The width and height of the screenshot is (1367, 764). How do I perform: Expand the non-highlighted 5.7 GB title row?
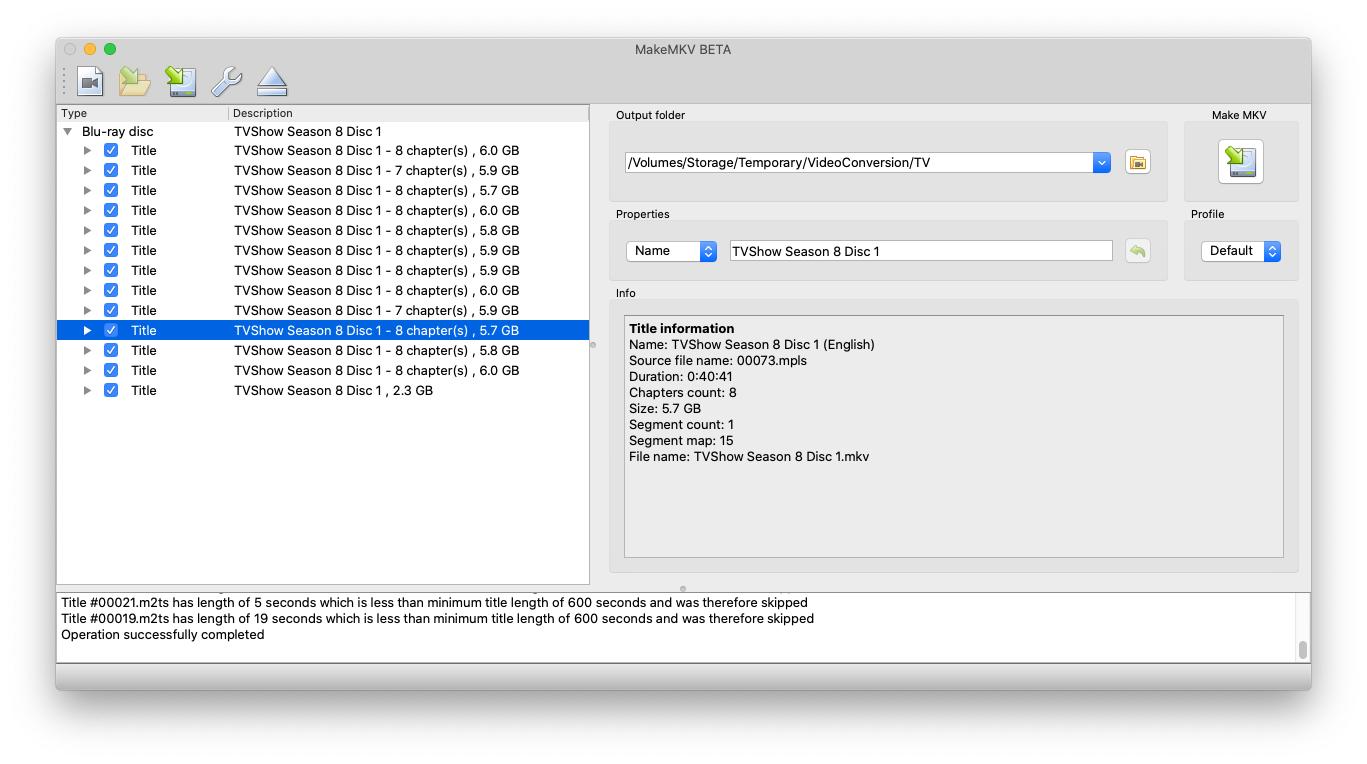pyautogui.click(x=88, y=190)
